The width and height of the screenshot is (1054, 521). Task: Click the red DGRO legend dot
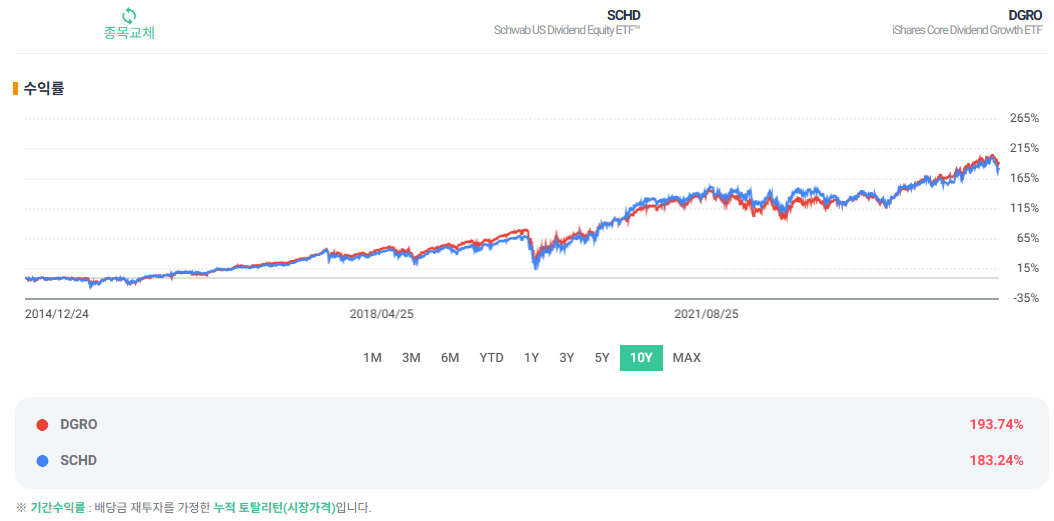click(x=42, y=425)
